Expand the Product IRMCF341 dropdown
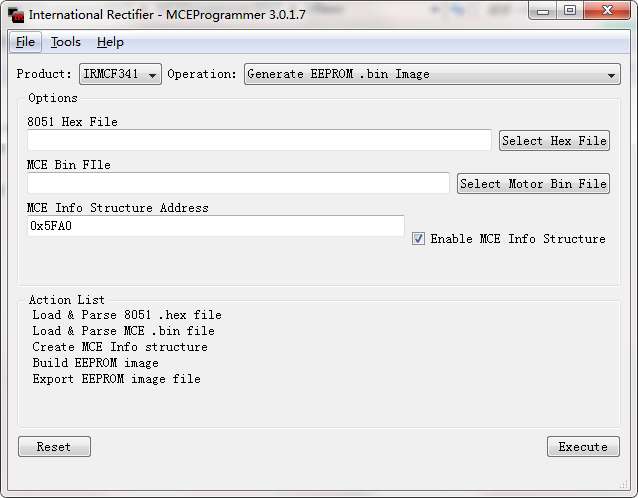 tap(120, 74)
